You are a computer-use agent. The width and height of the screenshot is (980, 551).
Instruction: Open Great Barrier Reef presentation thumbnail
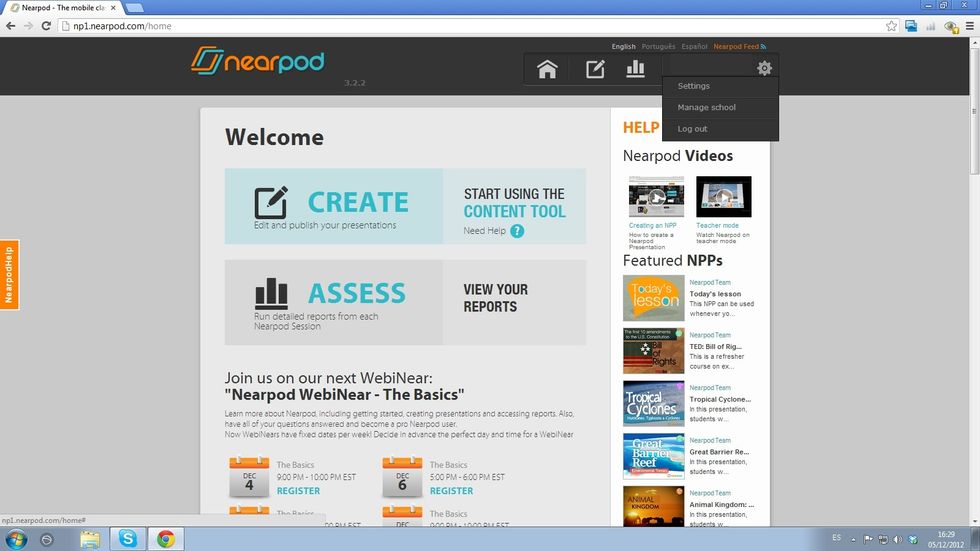(654, 456)
